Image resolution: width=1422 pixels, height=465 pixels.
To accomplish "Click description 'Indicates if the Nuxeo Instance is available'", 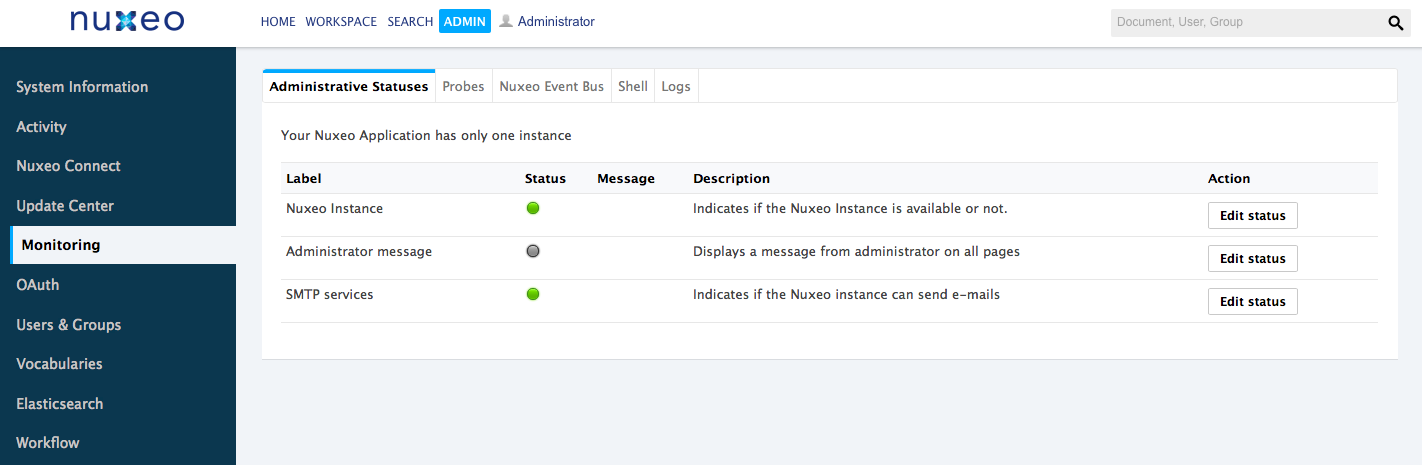I will click(x=850, y=209).
